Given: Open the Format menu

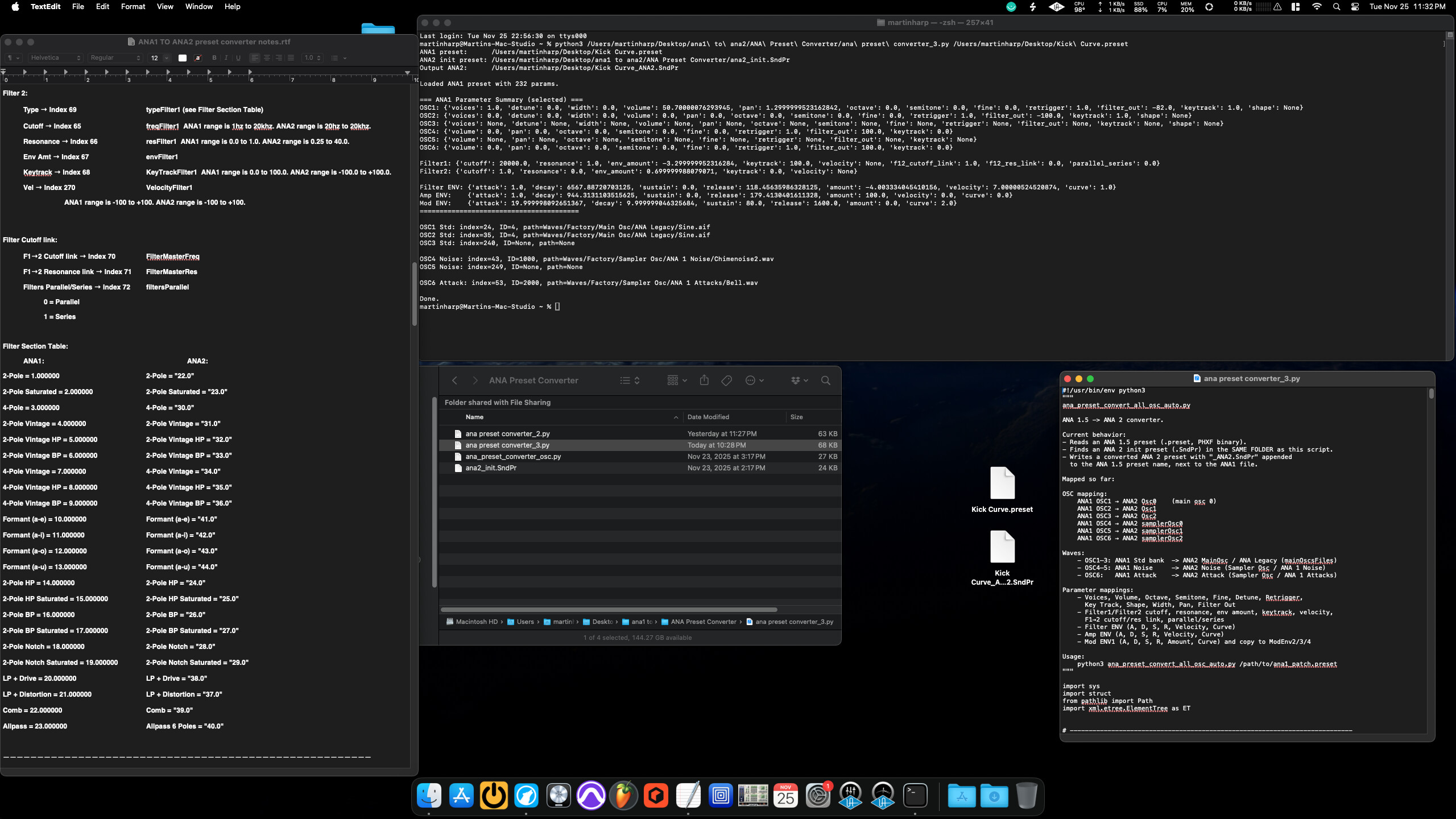Looking at the screenshot, I should 133,7.
